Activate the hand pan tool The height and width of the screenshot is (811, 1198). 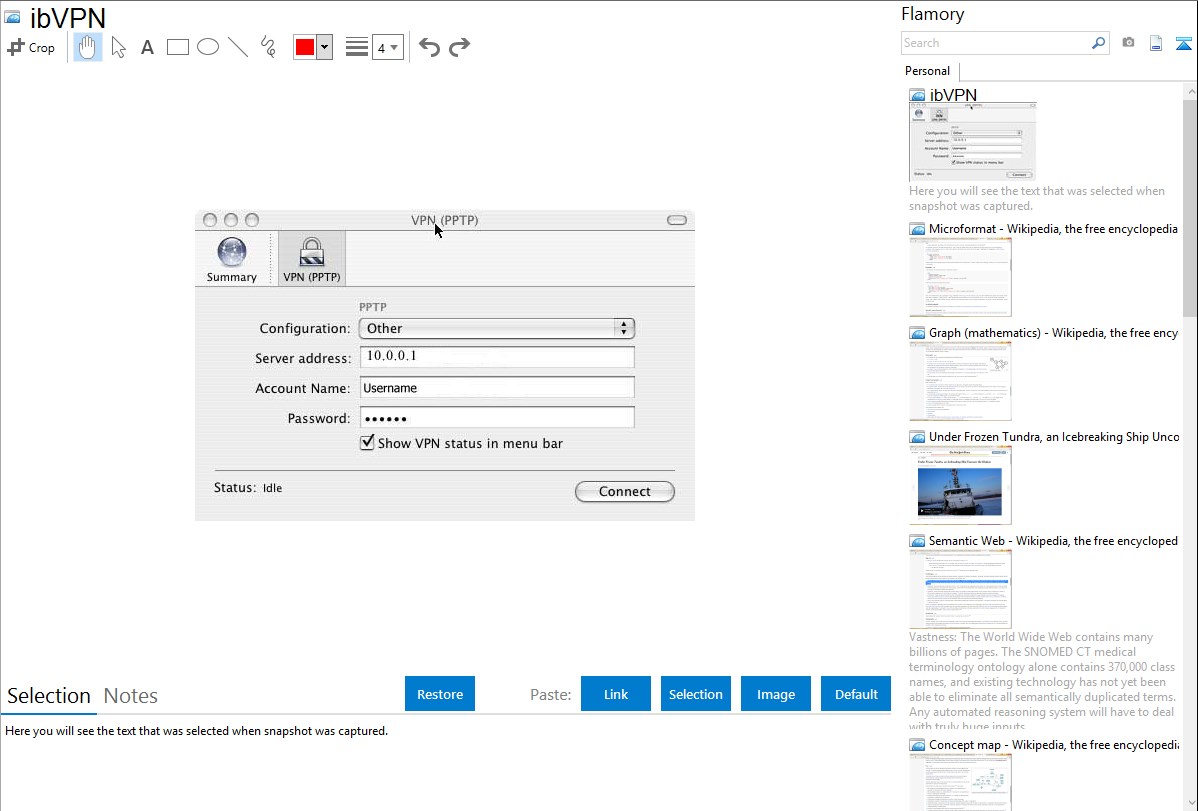coord(88,47)
